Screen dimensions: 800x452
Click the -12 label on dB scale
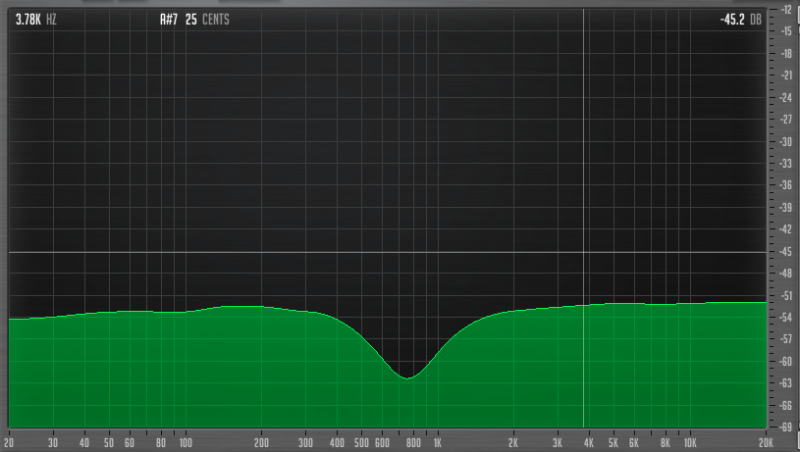coord(786,9)
